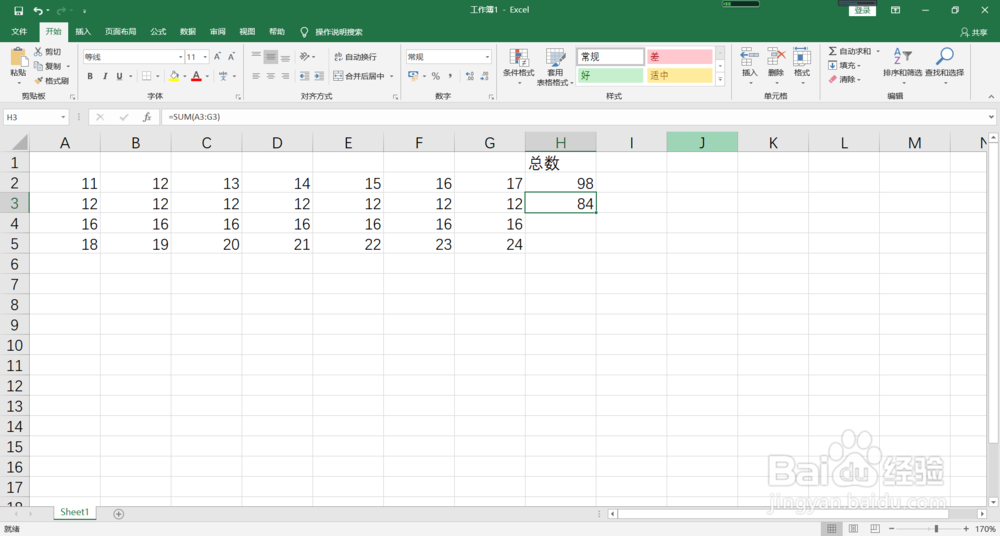Apply the Bad (差) cell style
This screenshot has width=1000, height=536.
679,57
